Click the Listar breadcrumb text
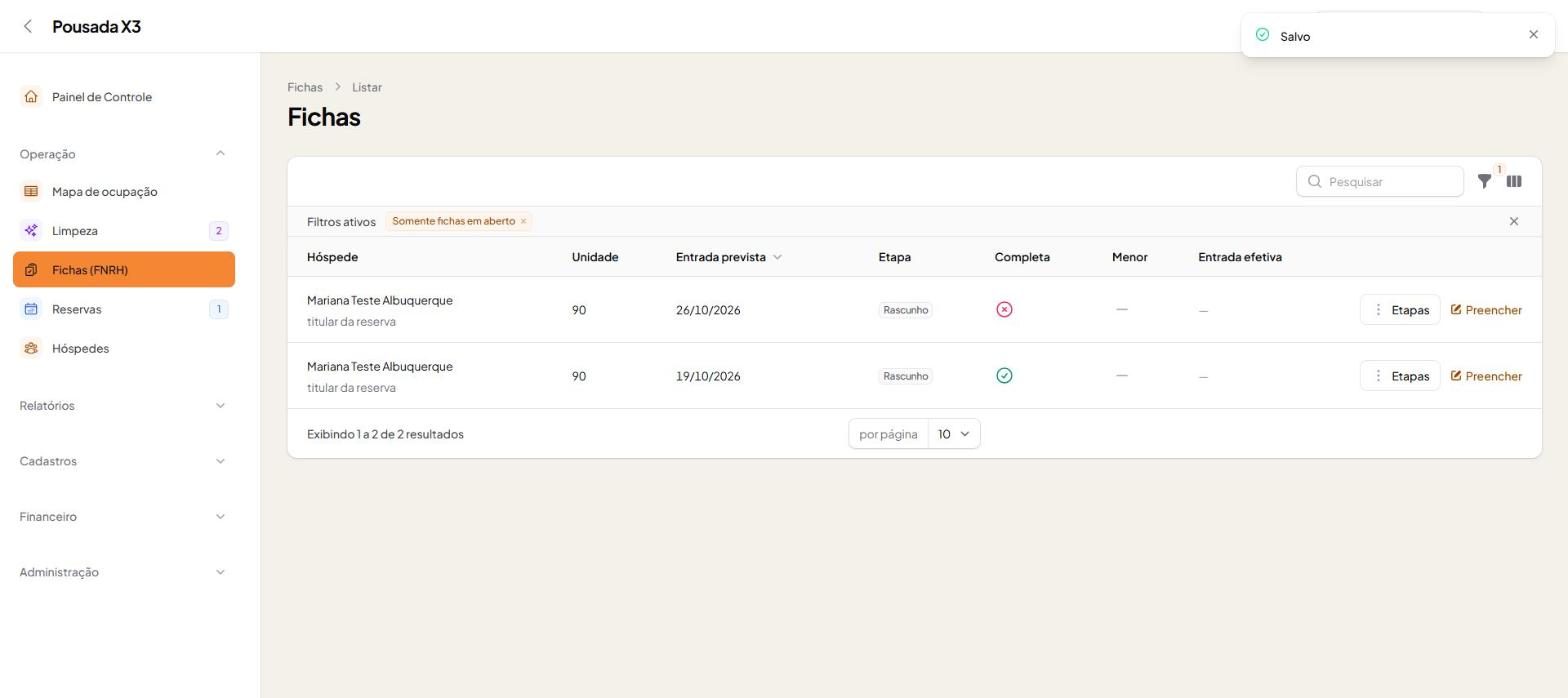Viewport: 1568px width, 698px height. (367, 87)
